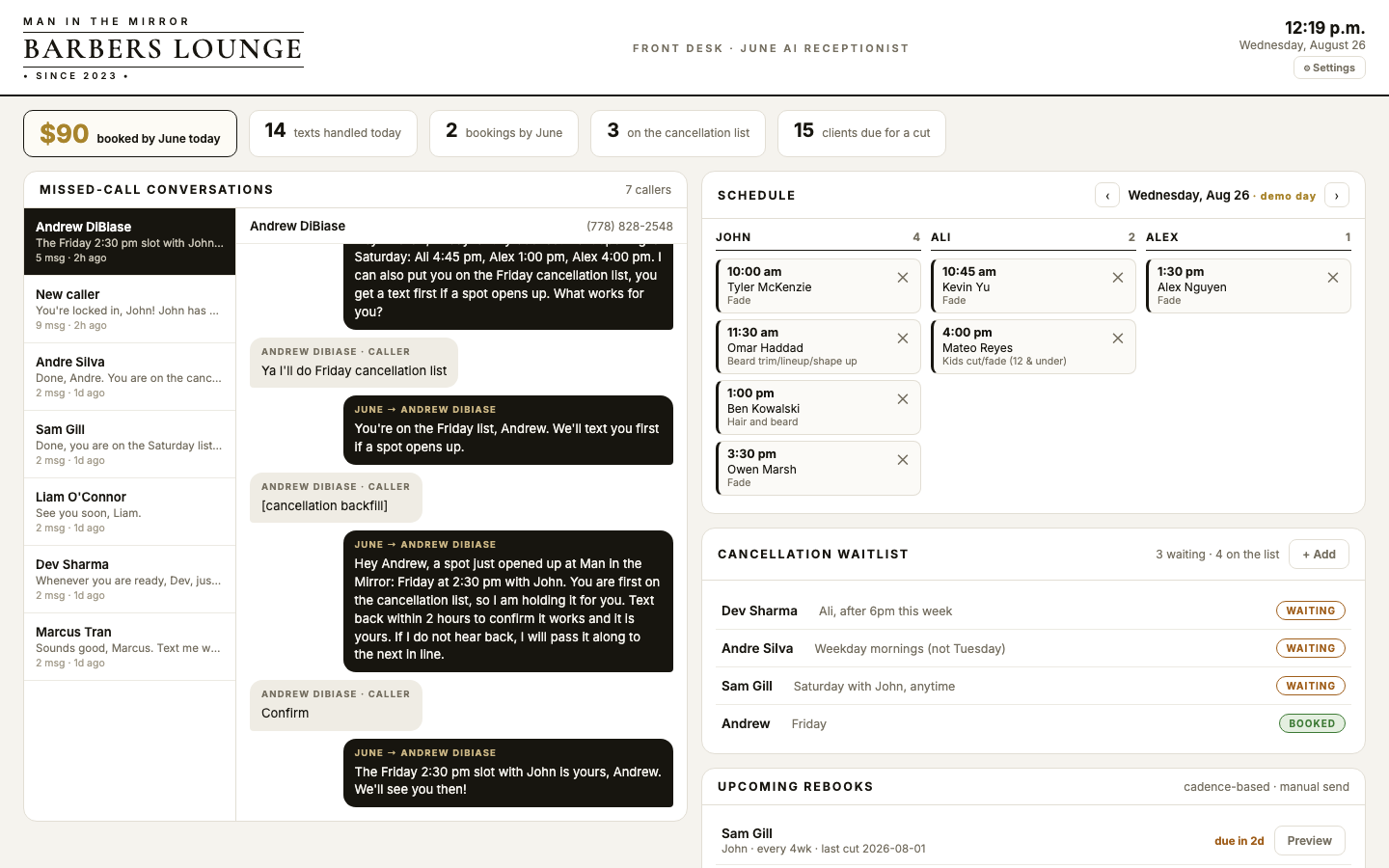Remove Tyler McKenzie's 10:00 am appointment
The width and height of the screenshot is (1389, 868).
click(903, 278)
